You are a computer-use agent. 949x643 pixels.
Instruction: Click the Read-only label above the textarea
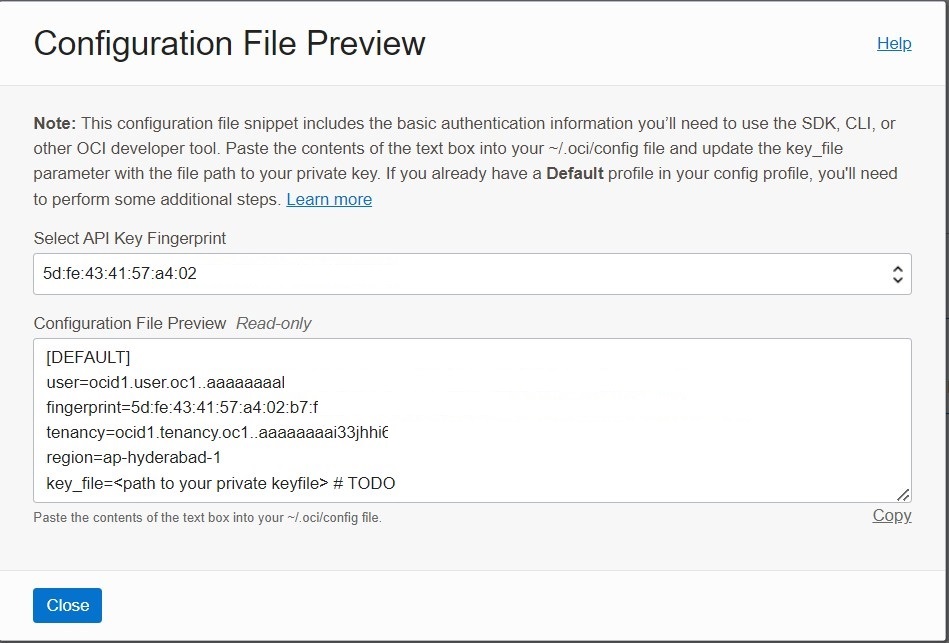[274, 323]
